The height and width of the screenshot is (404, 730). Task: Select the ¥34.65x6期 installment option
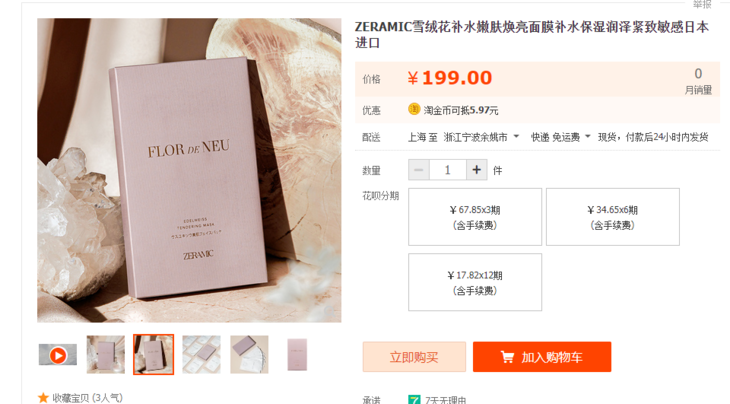pos(613,217)
